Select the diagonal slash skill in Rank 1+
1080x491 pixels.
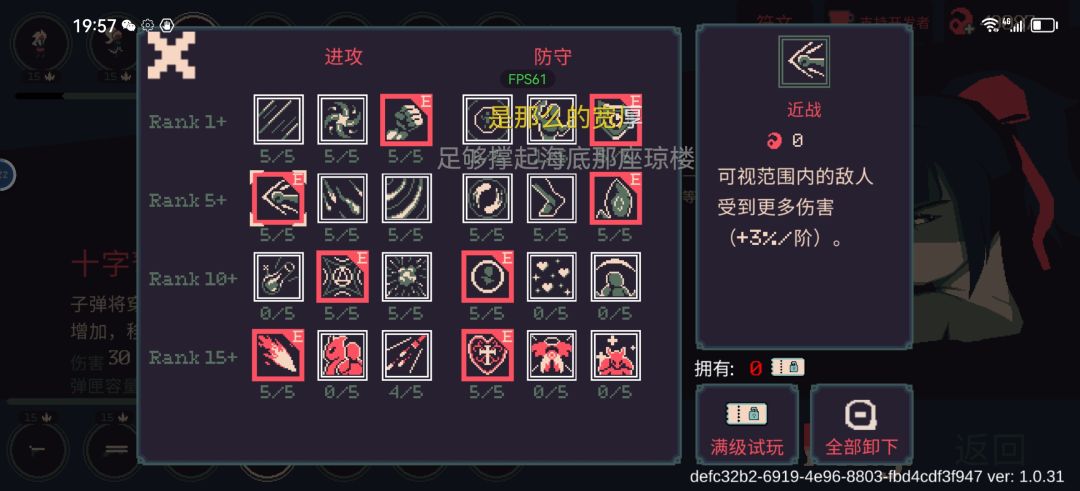(278, 120)
